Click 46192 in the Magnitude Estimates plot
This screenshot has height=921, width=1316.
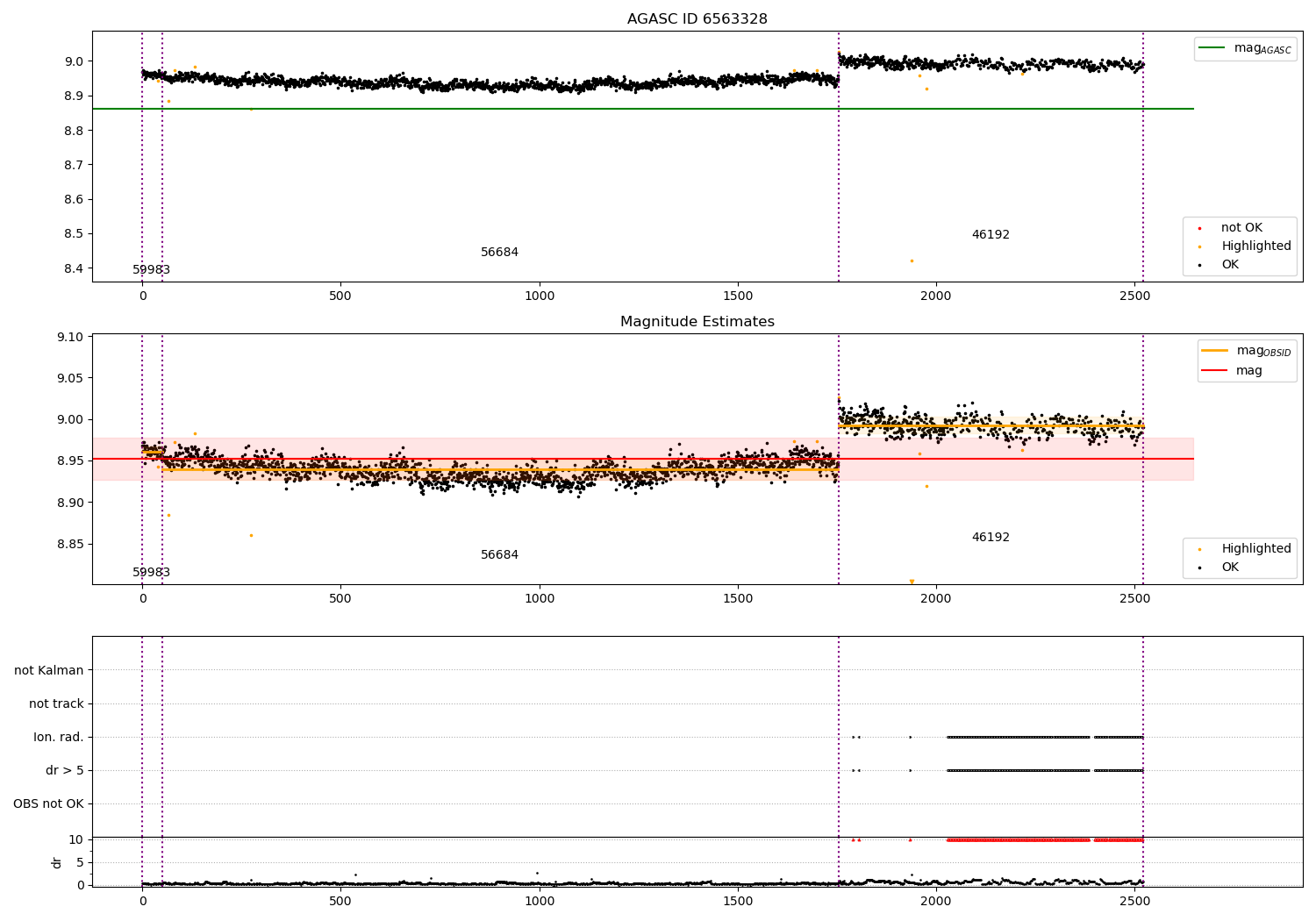[991, 538]
